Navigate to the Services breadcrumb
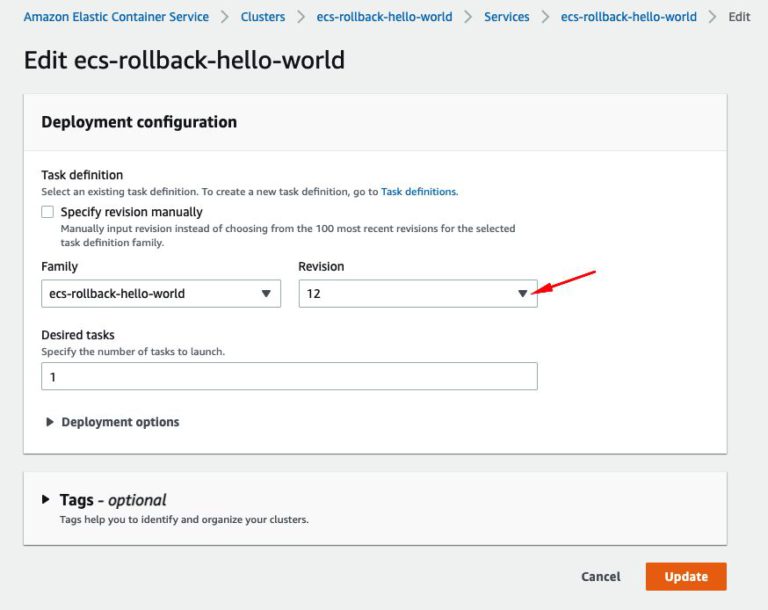Screen dimensions: 768x610 click(506, 17)
